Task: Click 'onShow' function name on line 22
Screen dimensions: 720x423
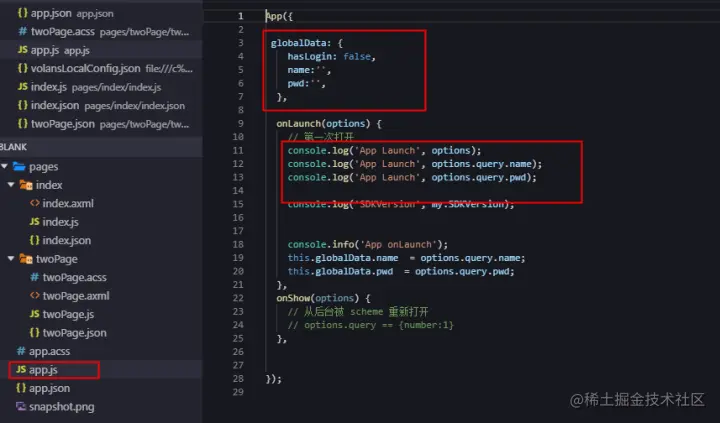Action: click(293, 298)
